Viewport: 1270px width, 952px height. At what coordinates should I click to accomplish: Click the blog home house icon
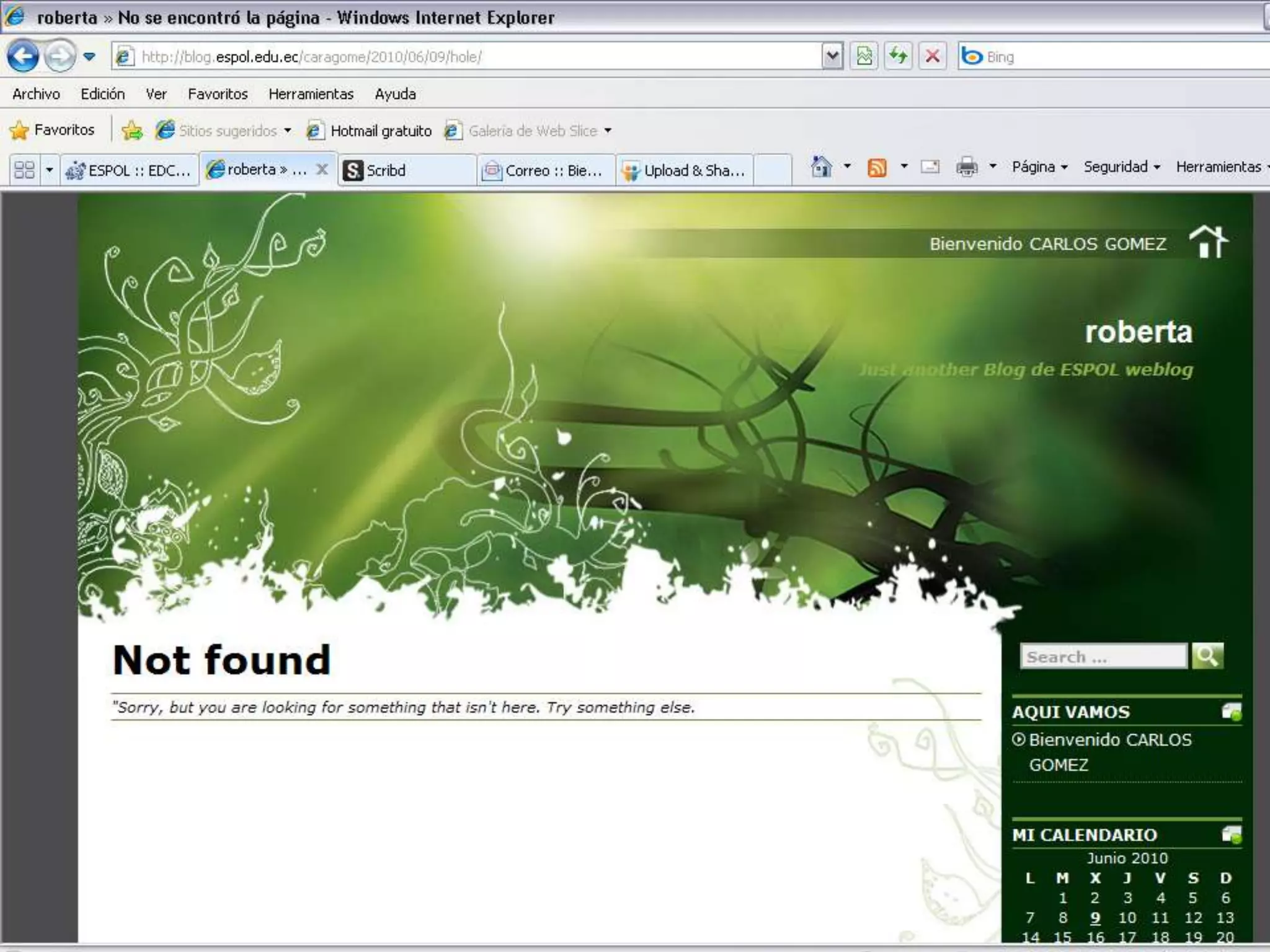[1207, 242]
